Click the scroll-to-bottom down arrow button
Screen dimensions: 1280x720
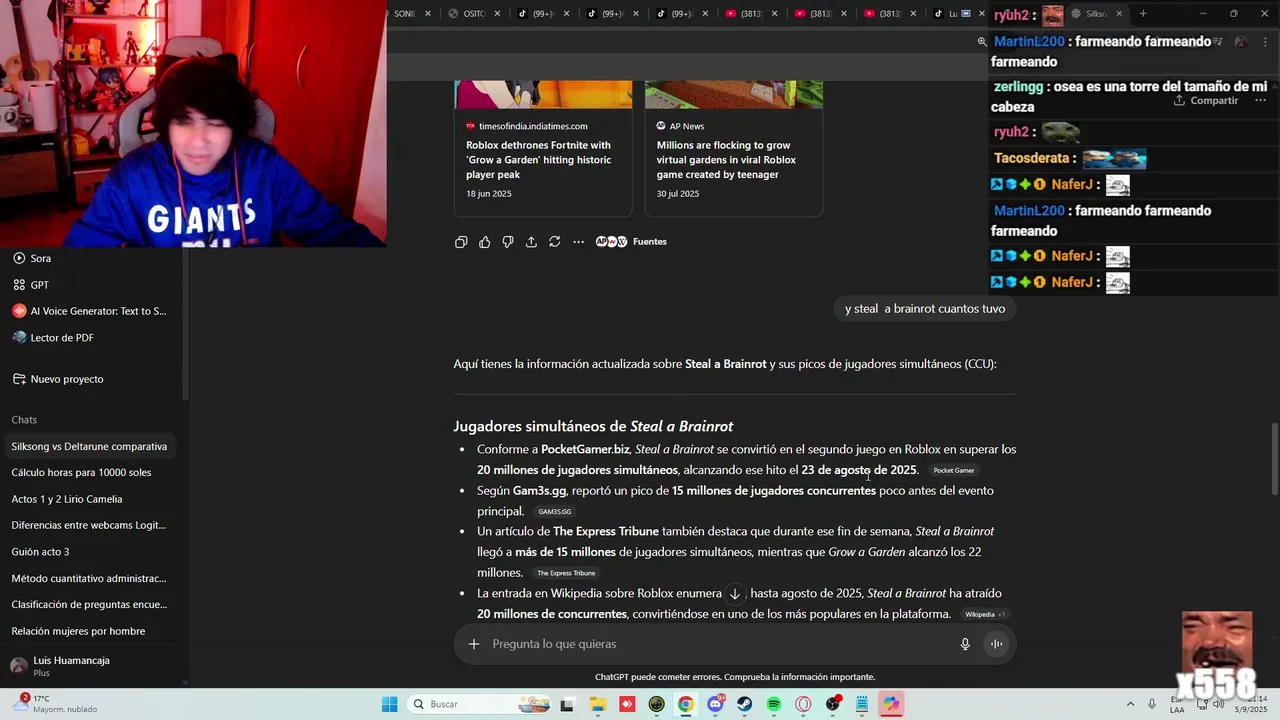[735, 594]
